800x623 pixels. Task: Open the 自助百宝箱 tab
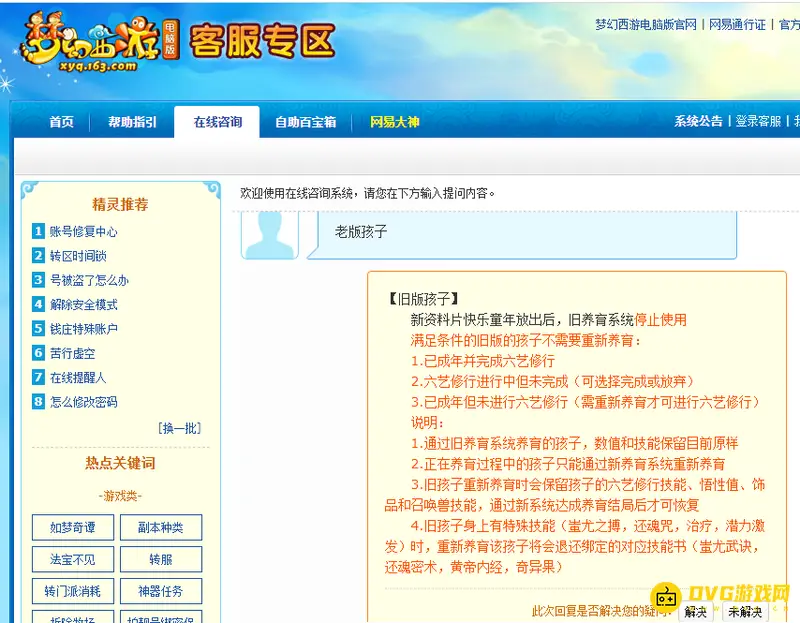[306, 122]
